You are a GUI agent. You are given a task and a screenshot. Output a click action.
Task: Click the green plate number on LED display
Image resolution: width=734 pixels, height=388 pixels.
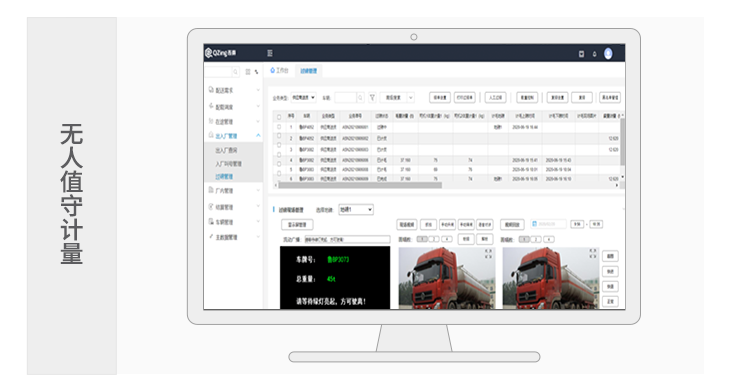coord(338,259)
